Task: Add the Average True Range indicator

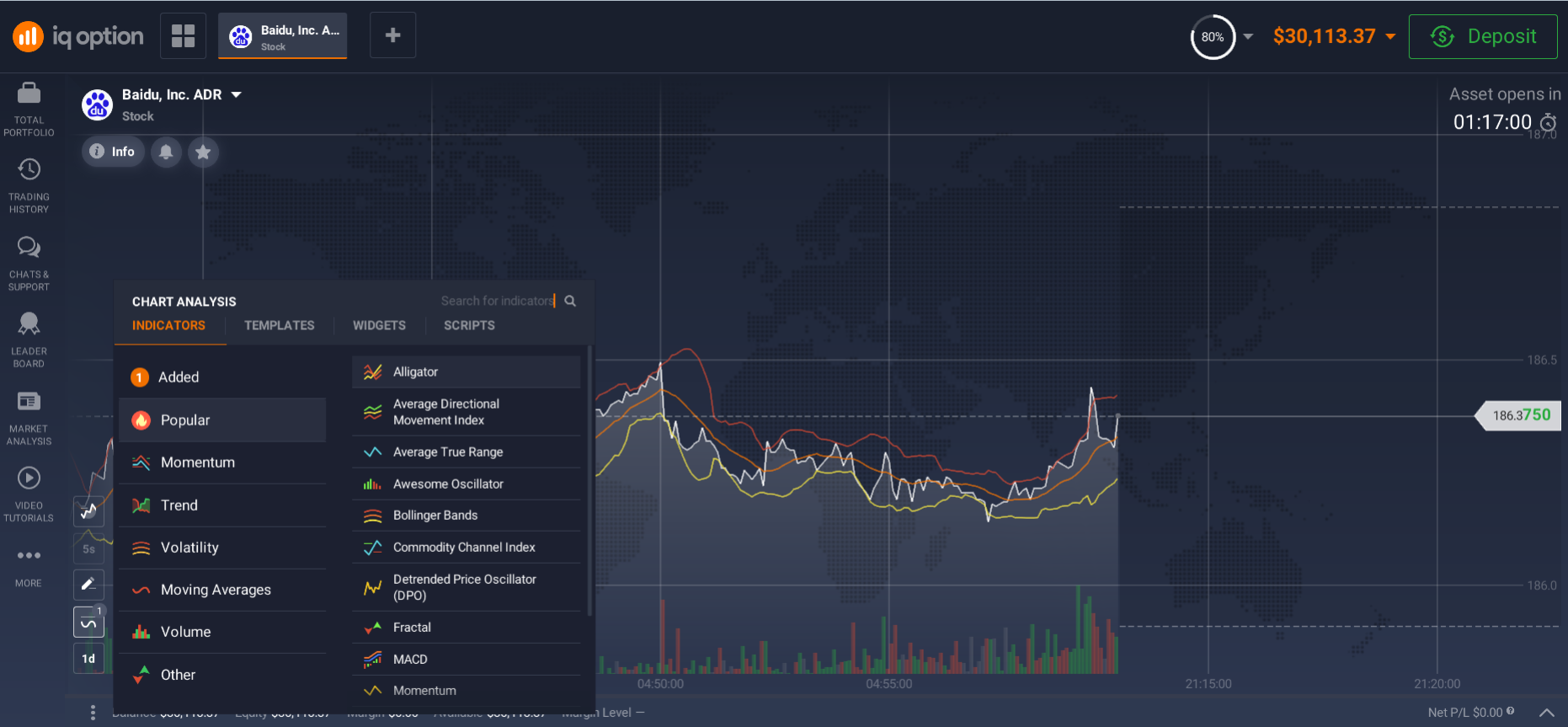Action: [467, 452]
